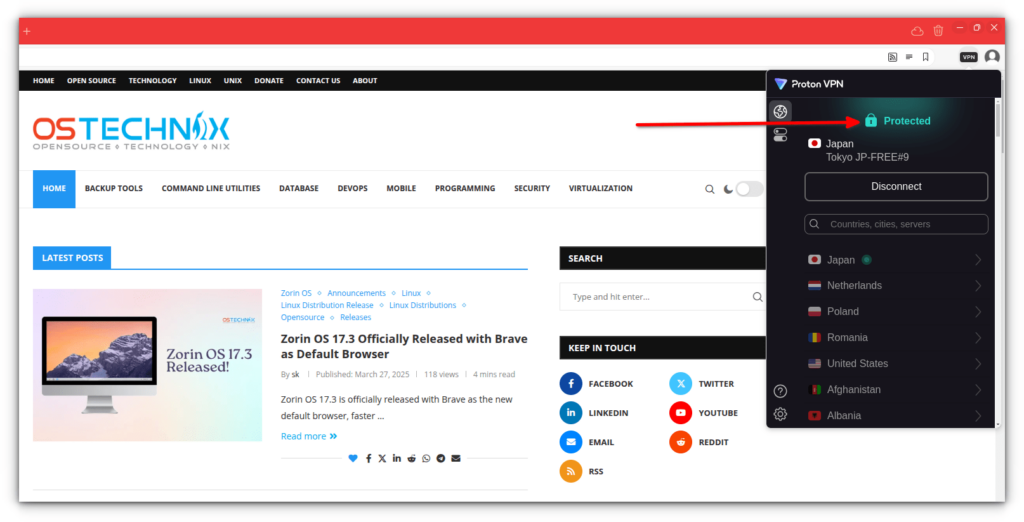Click the Proton VPN panel scrollbar
The height and width of the screenshot is (522, 1024).
coord(997,118)
